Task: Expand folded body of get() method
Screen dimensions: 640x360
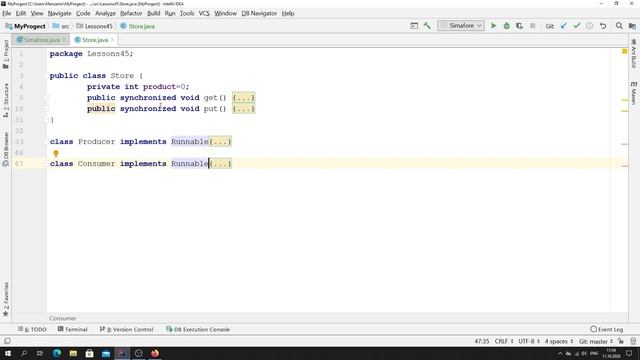Action: [x=243, y=98]
